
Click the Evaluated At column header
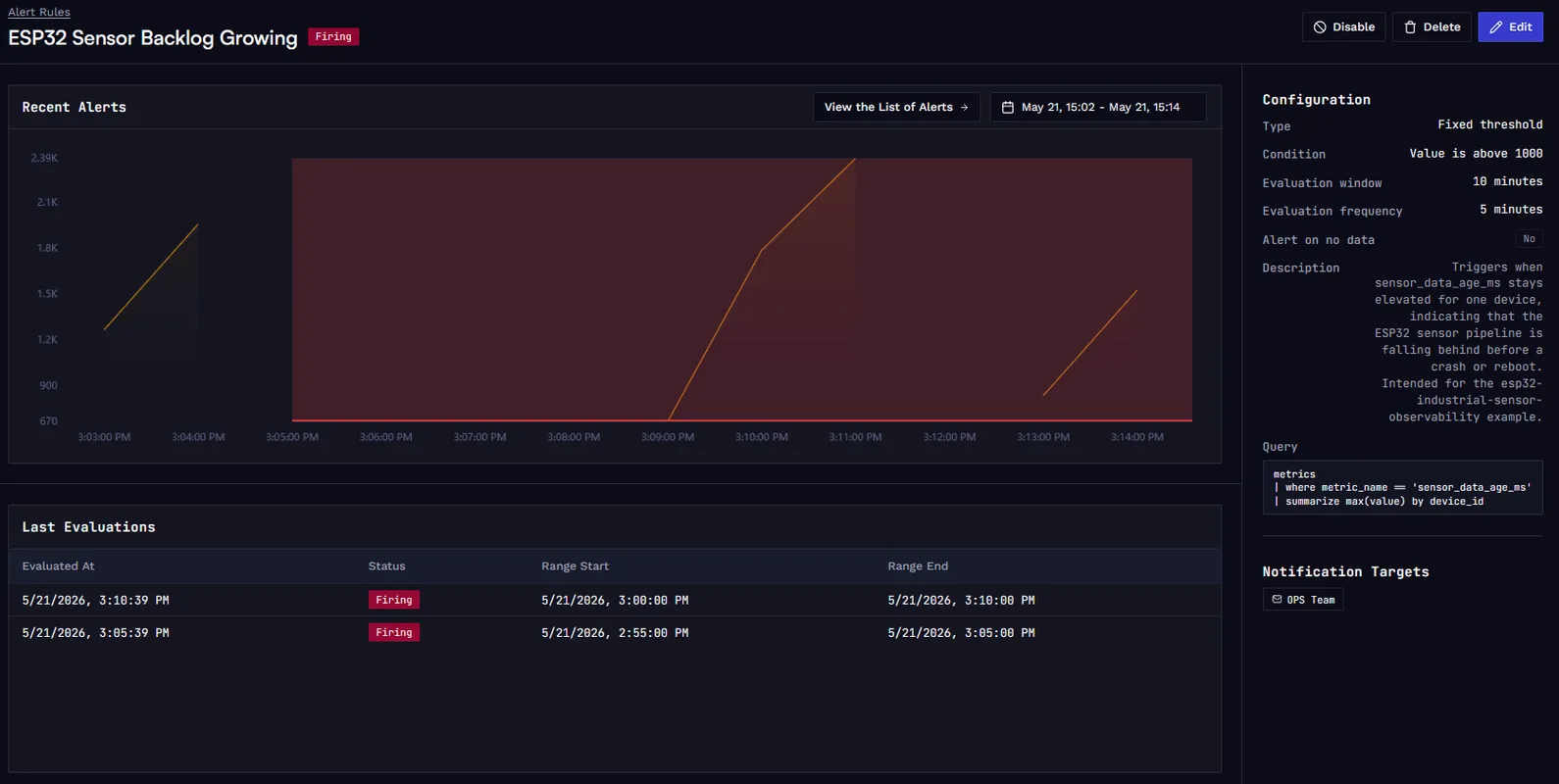click(x=58, y=565)
